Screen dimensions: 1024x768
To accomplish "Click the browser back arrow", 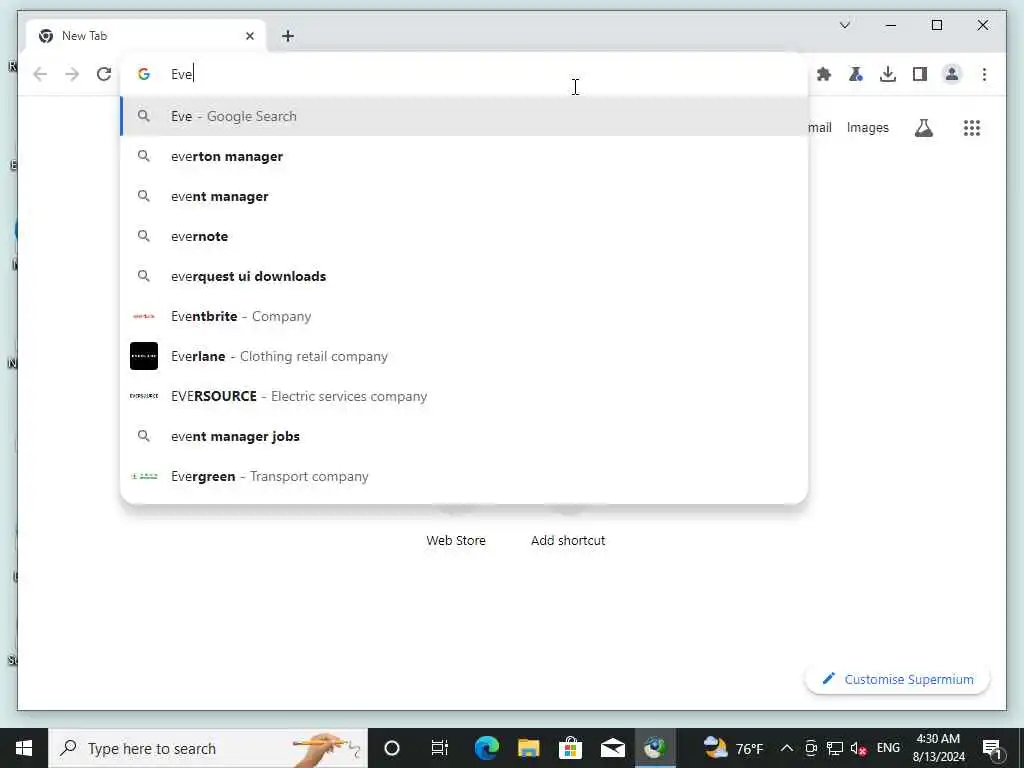I will 40,74.
